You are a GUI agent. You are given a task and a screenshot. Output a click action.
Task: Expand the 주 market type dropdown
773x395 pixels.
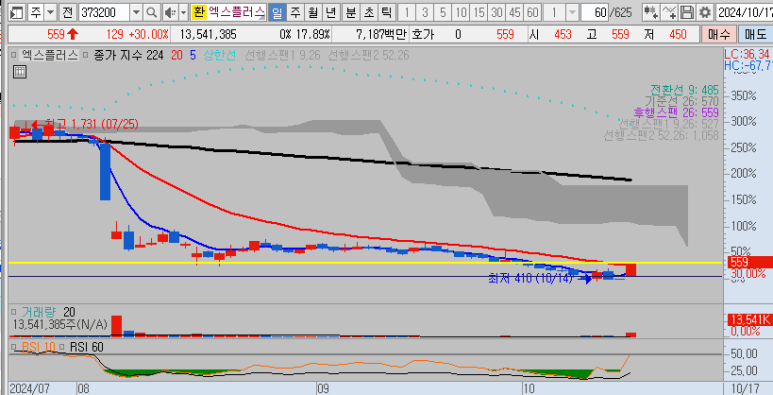pyautogui.click(x=50, y=12)
